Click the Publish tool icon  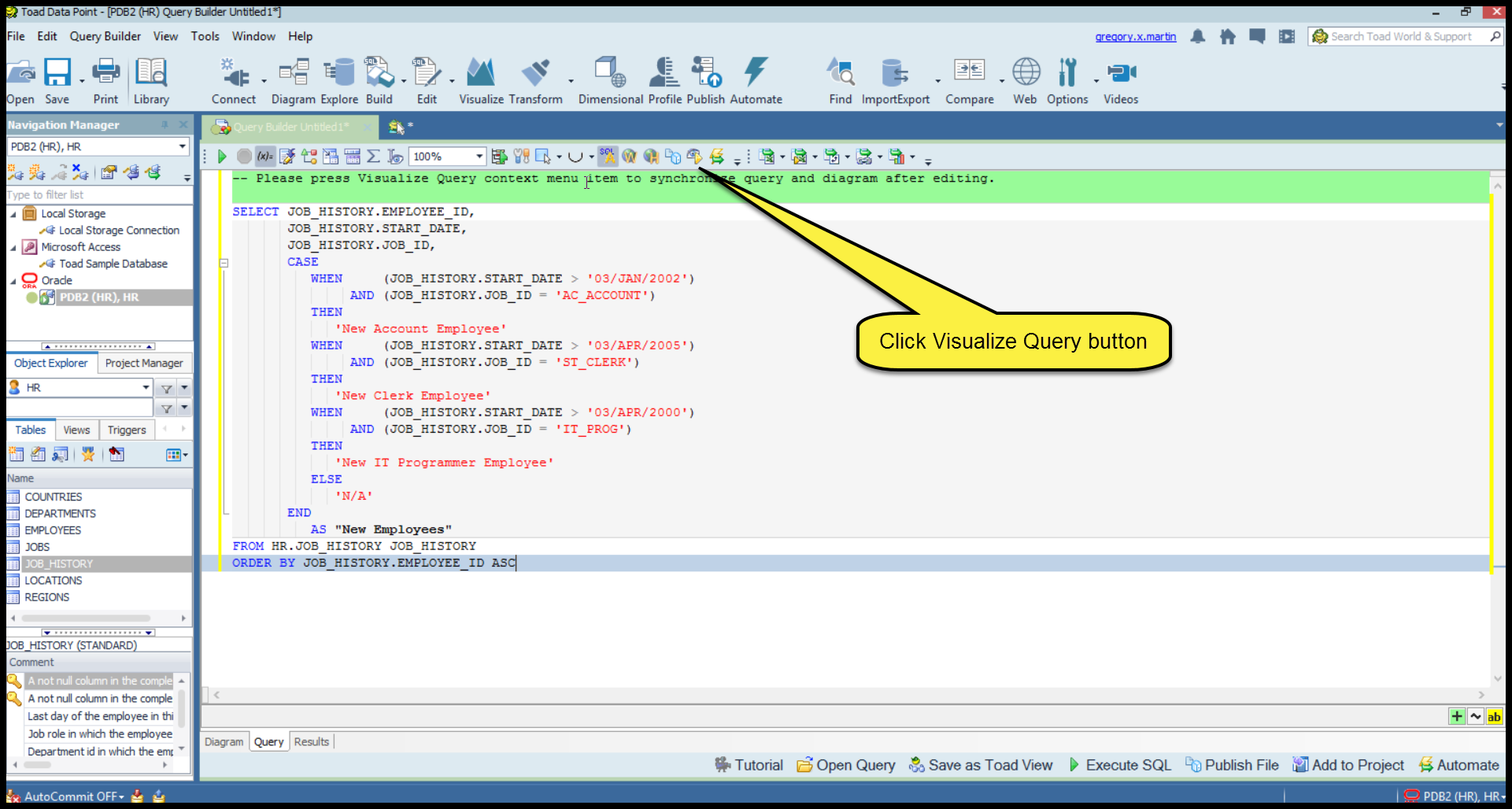705,81
